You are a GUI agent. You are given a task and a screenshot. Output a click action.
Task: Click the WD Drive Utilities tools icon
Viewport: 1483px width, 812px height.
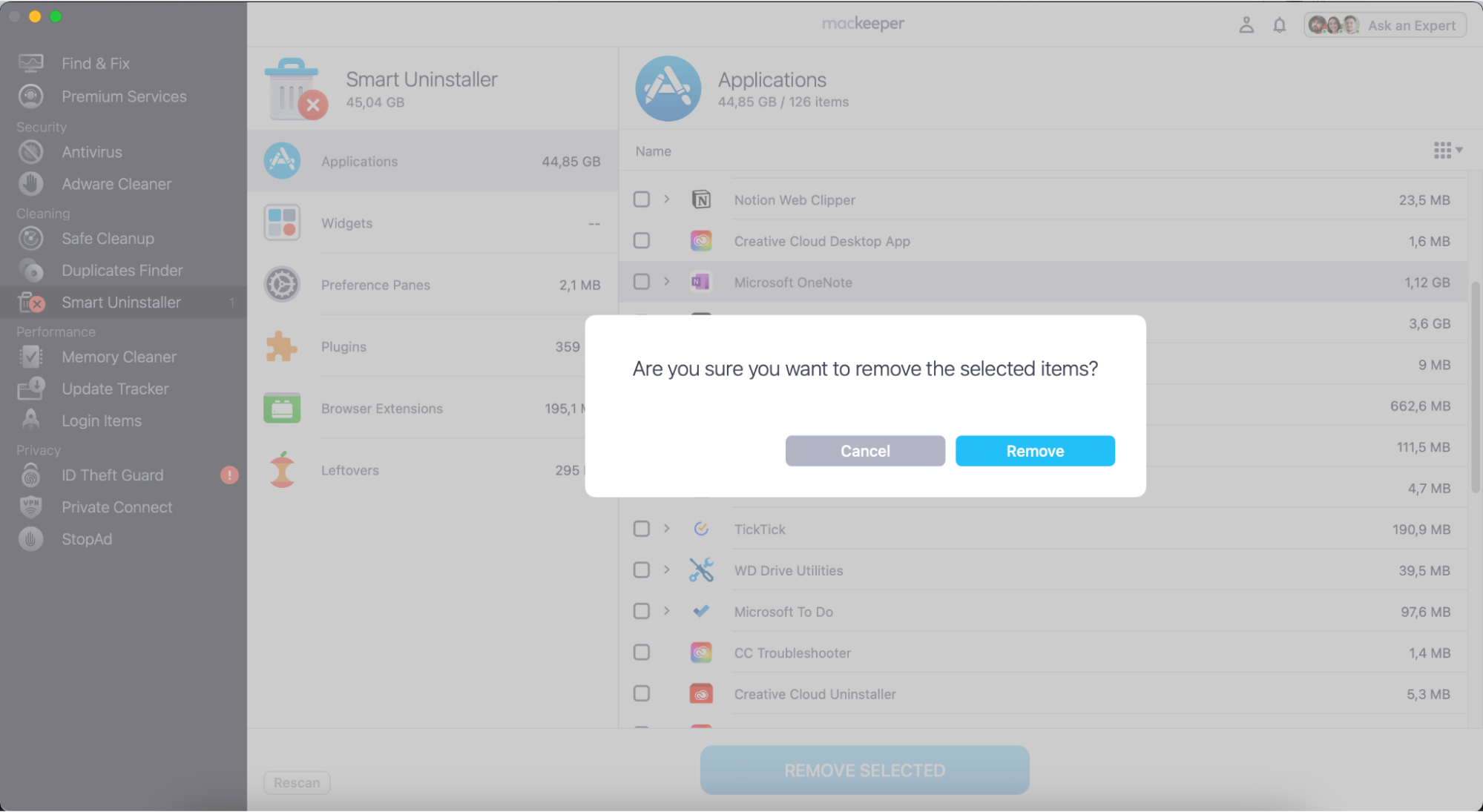pos(701,570)
